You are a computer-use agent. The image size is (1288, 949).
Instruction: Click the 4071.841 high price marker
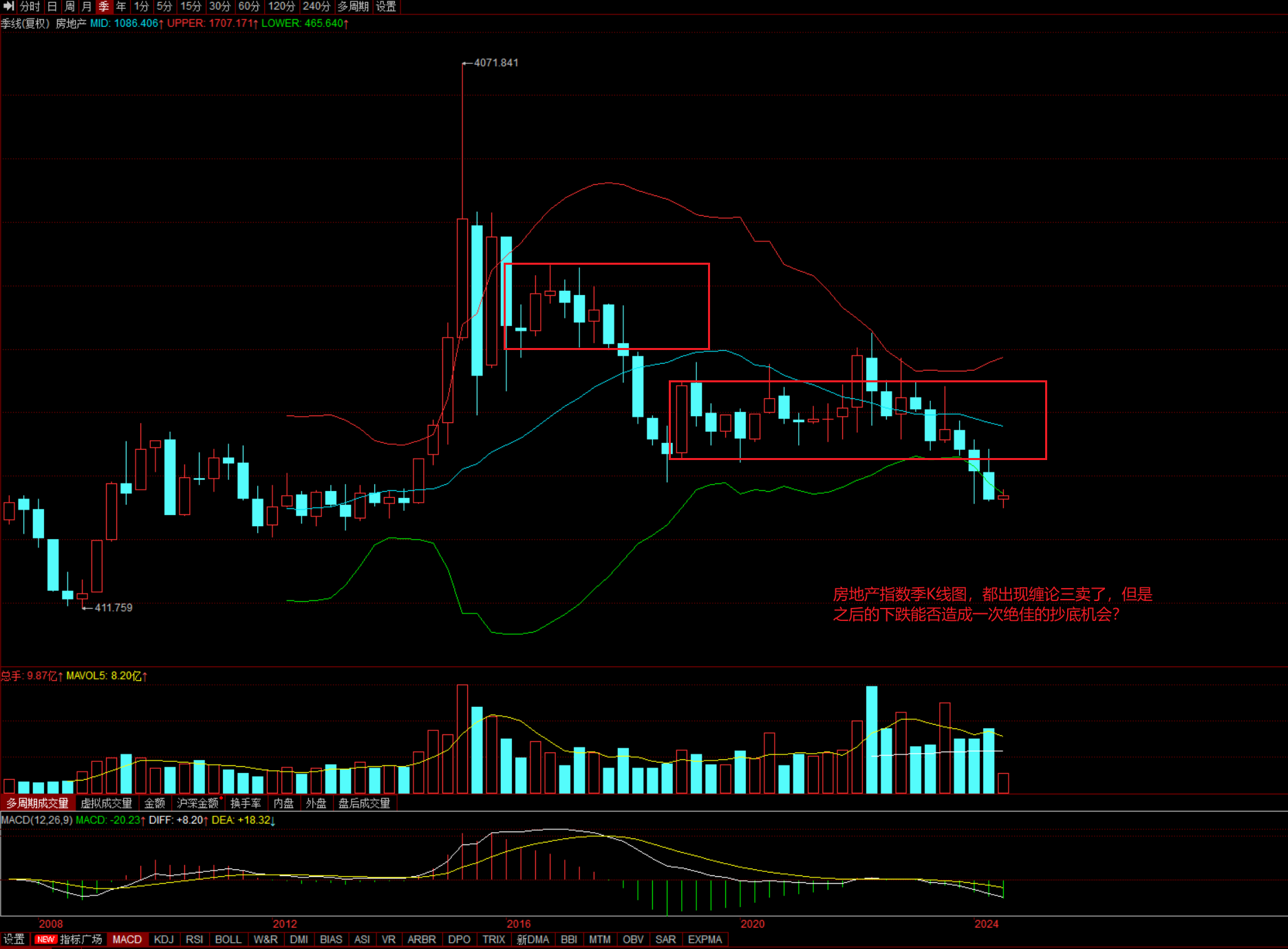pyautogui.click(x=495, y=63)
